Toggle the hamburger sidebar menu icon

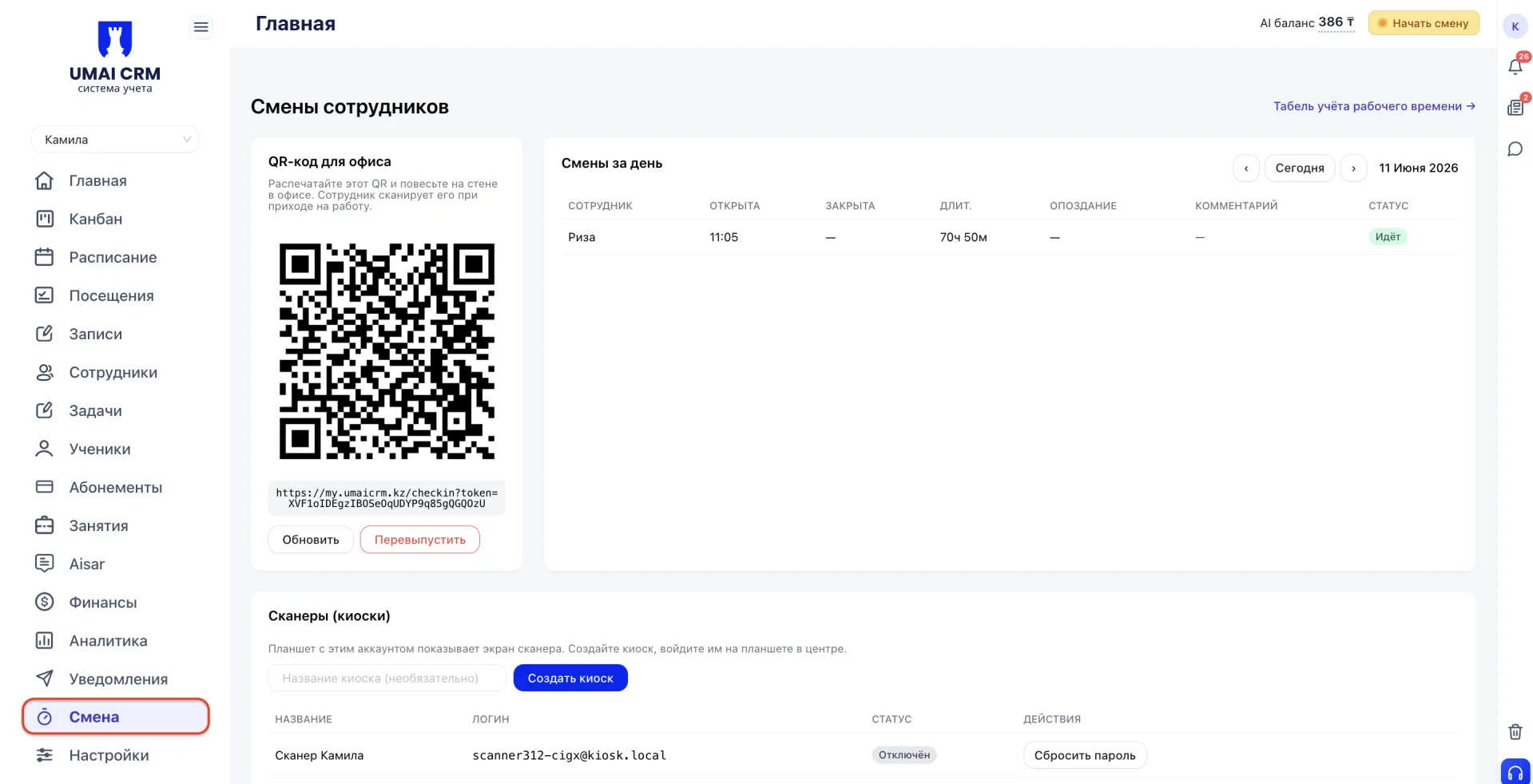pos(201,27)
